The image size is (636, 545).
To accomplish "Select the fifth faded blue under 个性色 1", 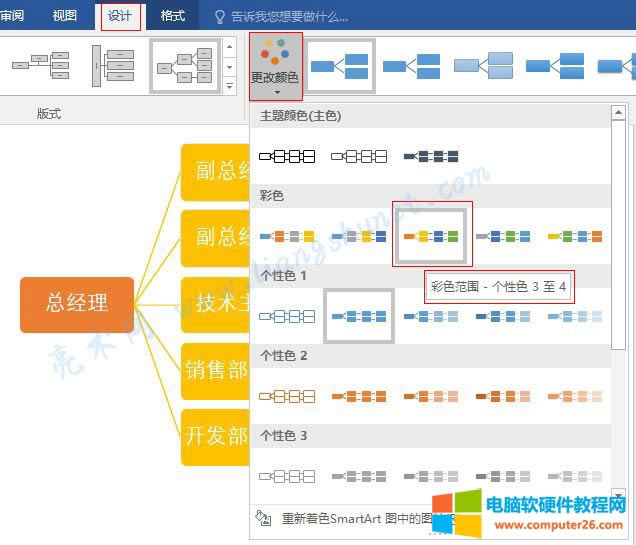I will pyautogui.click(x=575, y=316).
